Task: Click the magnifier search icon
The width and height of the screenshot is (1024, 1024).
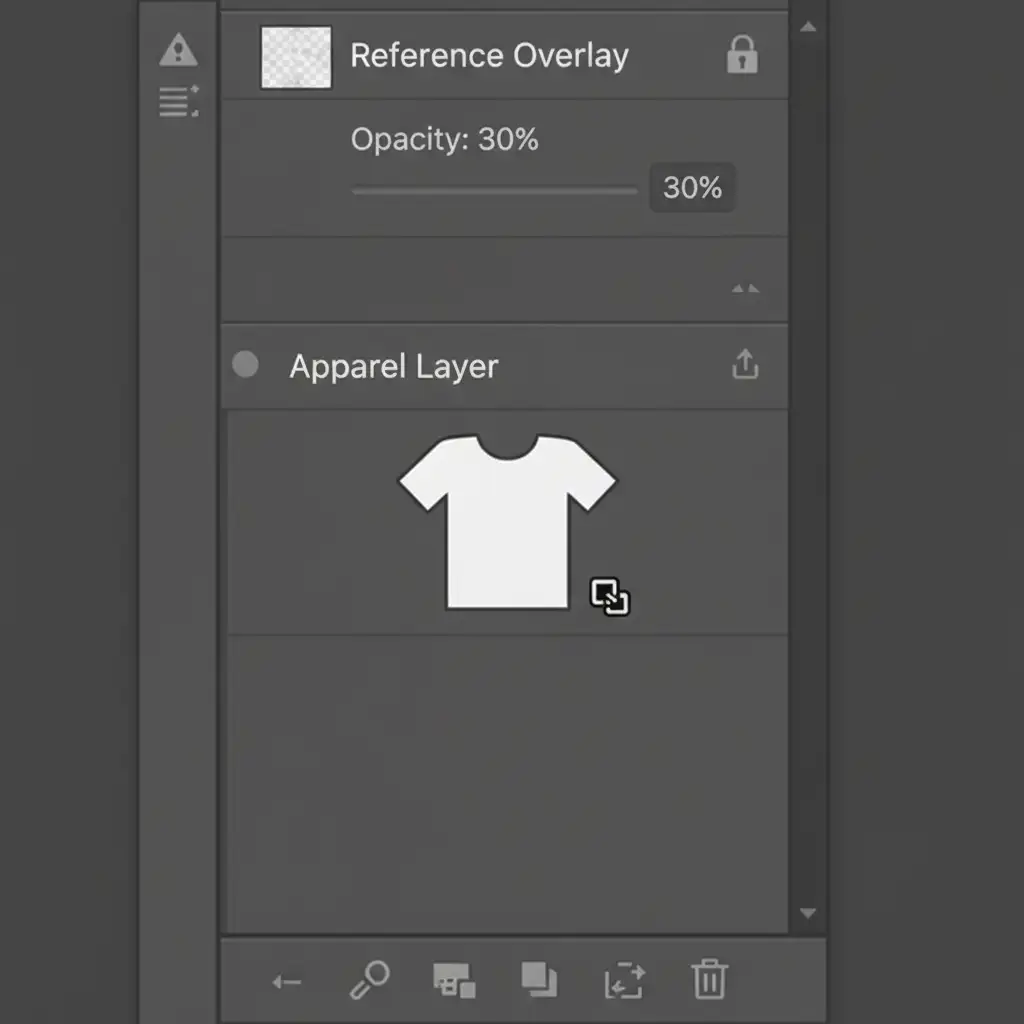Action: click(369, 980)
